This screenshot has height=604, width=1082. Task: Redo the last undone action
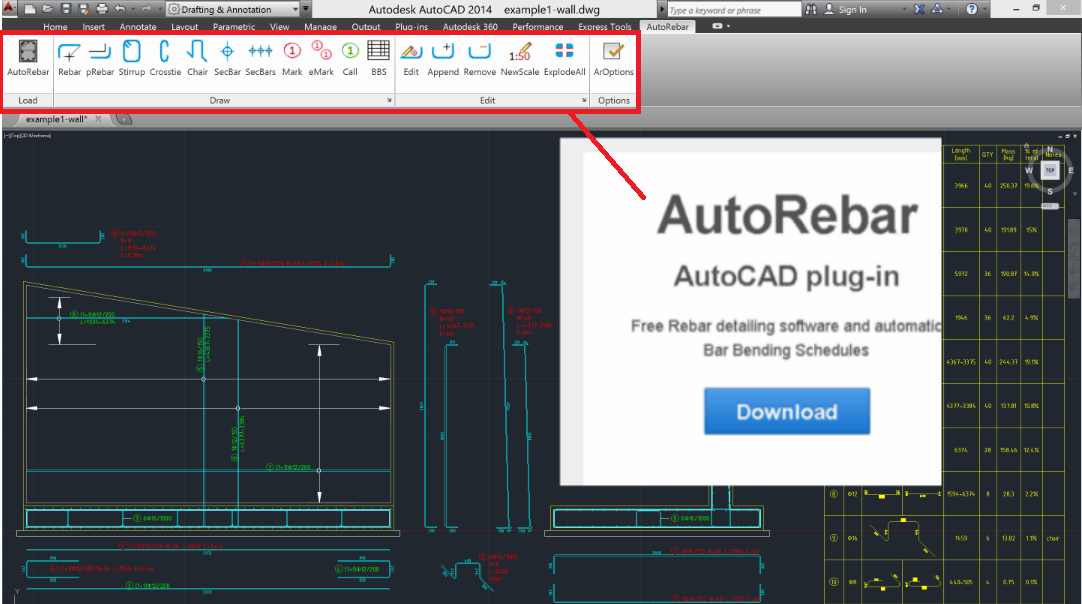pyautogui.click(x=146, y=9)
